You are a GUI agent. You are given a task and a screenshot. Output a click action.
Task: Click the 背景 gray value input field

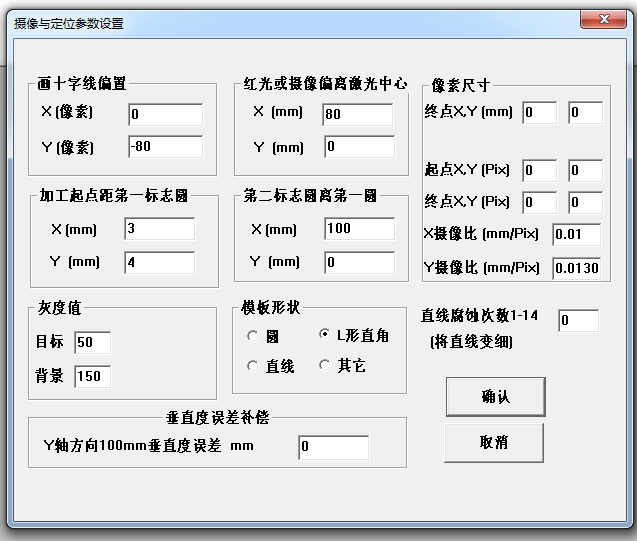92,376
